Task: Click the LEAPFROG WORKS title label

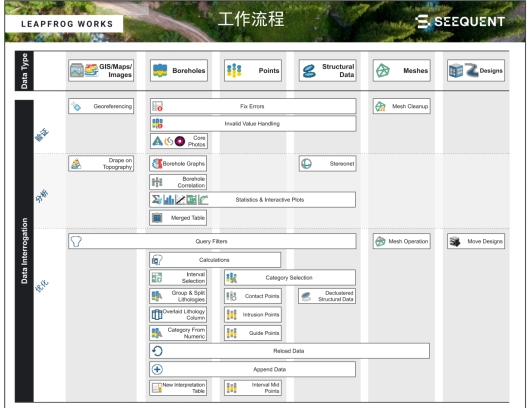Action: click(x=67, y=24)
